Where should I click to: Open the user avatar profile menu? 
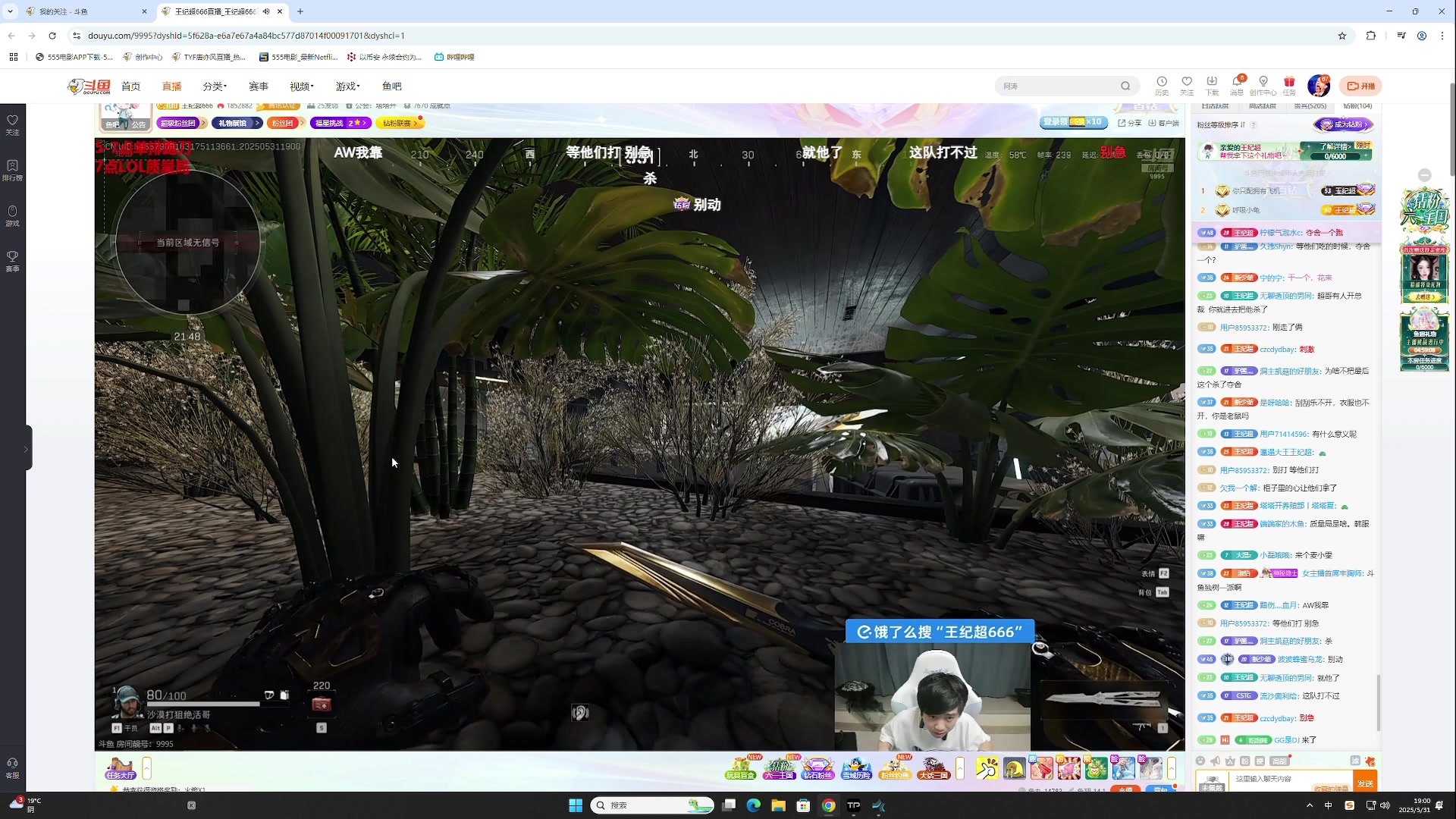coord(1319,86)
